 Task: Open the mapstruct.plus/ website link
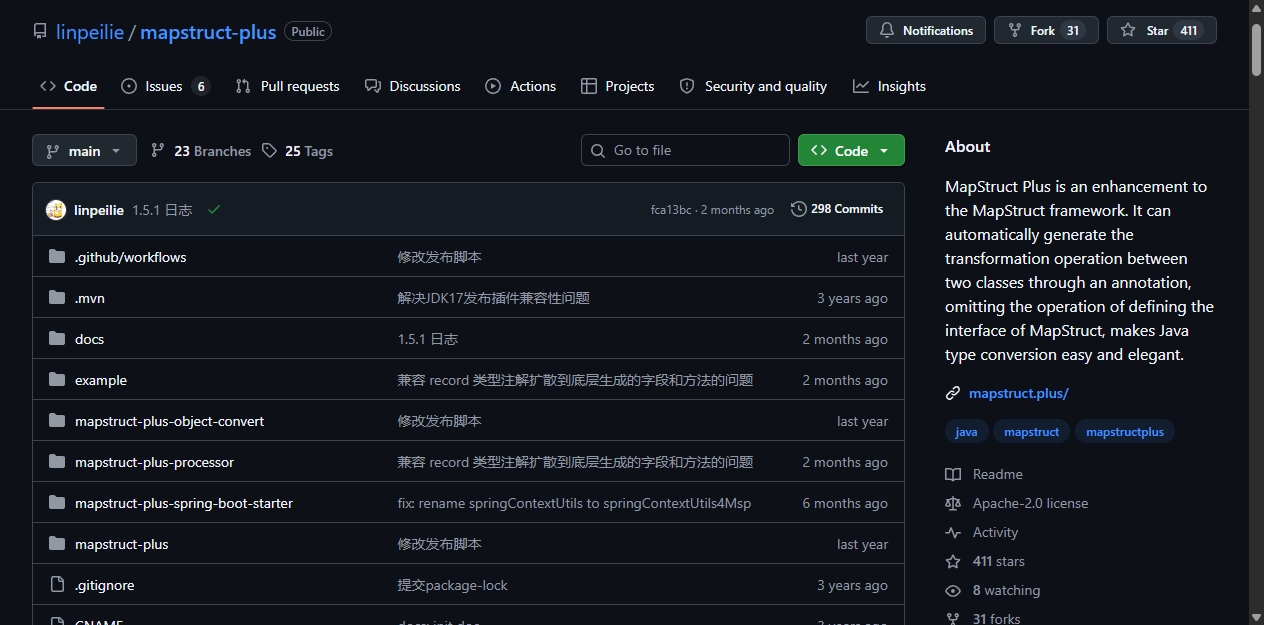(x=1019, y=393)
